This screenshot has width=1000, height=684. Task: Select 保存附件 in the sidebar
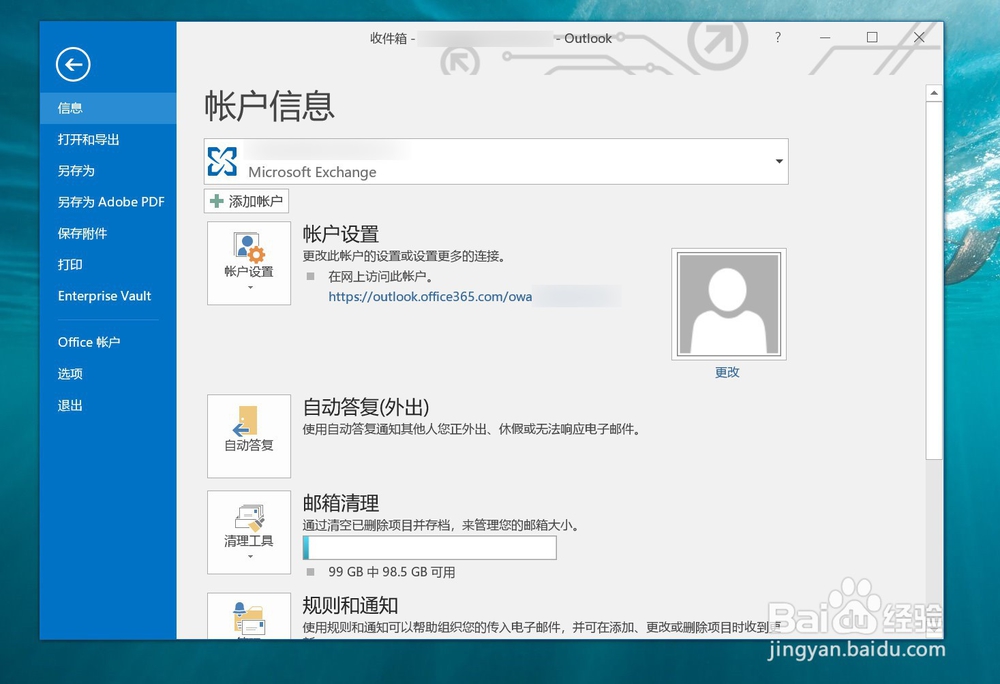pyautogui.click(x=108, y=233)
